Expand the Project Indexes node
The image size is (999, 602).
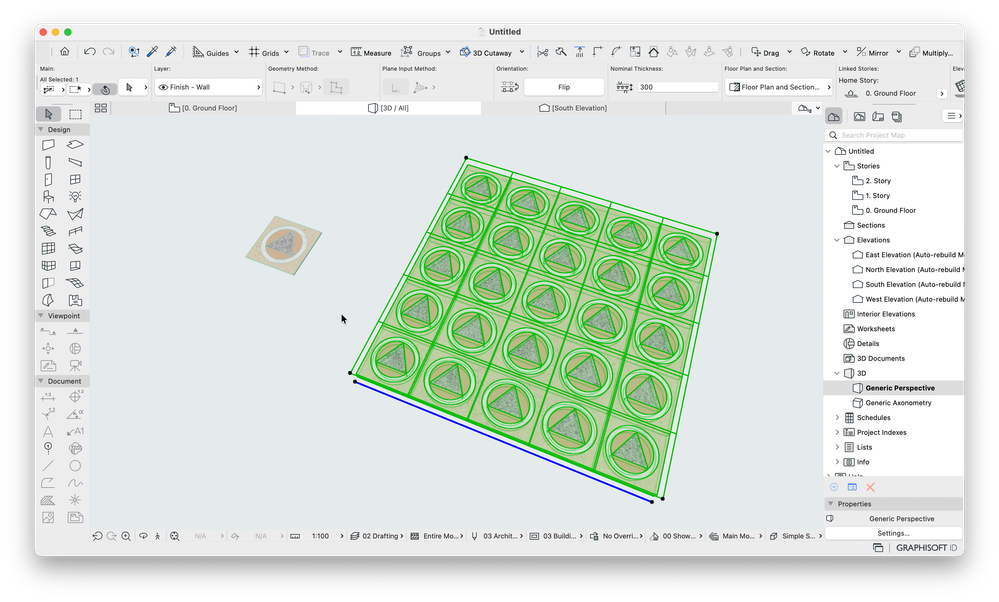coord(837,433)
